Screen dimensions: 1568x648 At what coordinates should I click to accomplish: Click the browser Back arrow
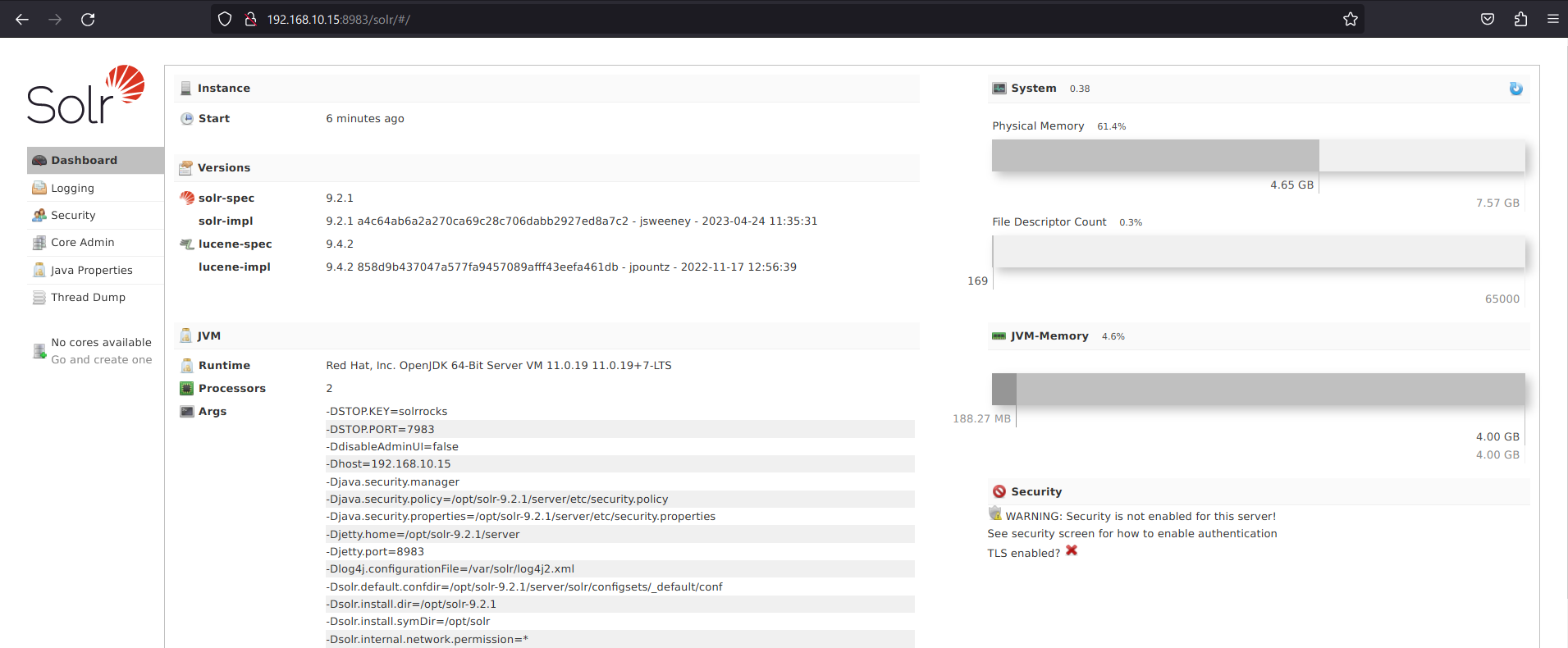pos(22,19)
